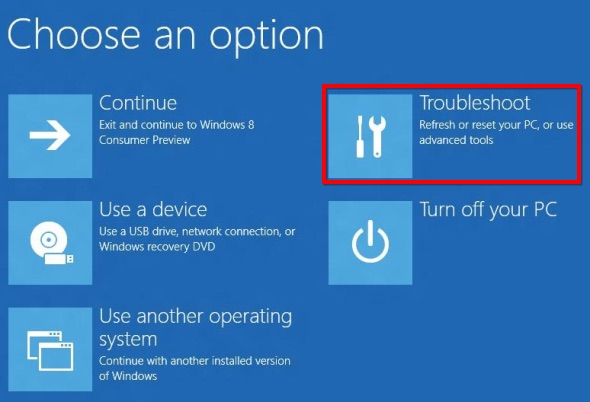Image resolution: width=590 pixels, height=402 pixels.
Task: Click 'Continue with another installed version' text
Action: [x=195, y=361]
